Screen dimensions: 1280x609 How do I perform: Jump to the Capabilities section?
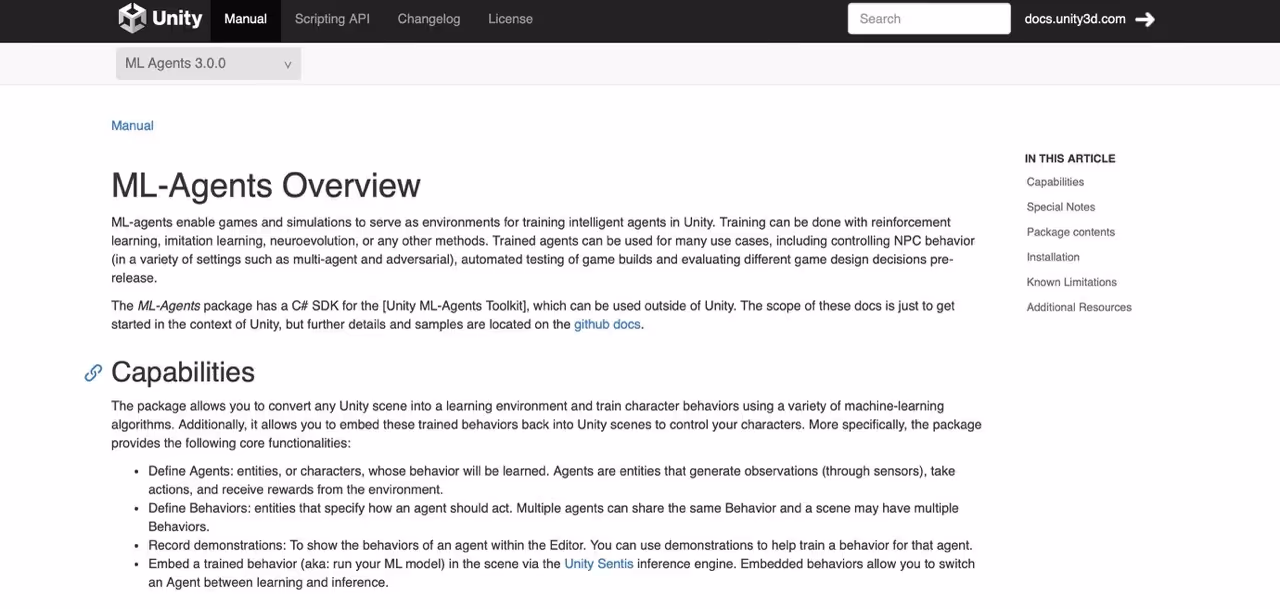coord(1055,181)
